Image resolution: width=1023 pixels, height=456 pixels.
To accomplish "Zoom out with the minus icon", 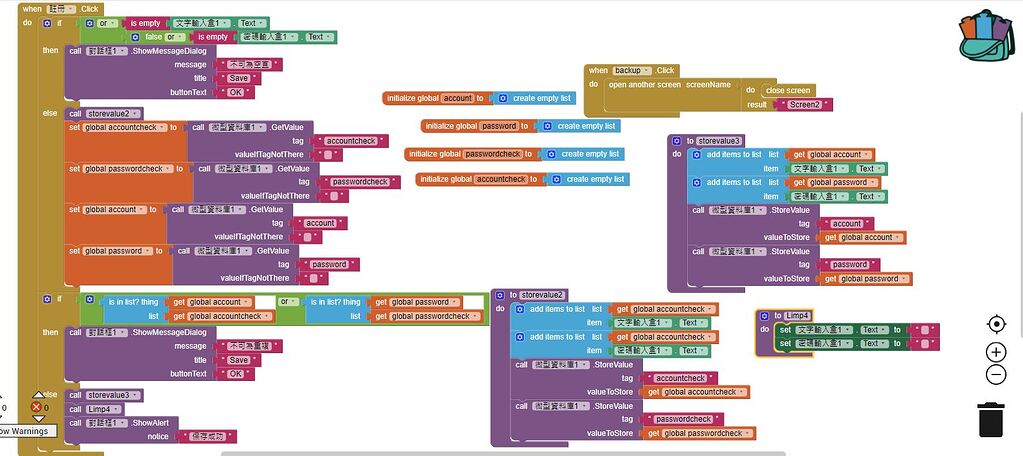I will pyautogui.click(x=996, y=374).
